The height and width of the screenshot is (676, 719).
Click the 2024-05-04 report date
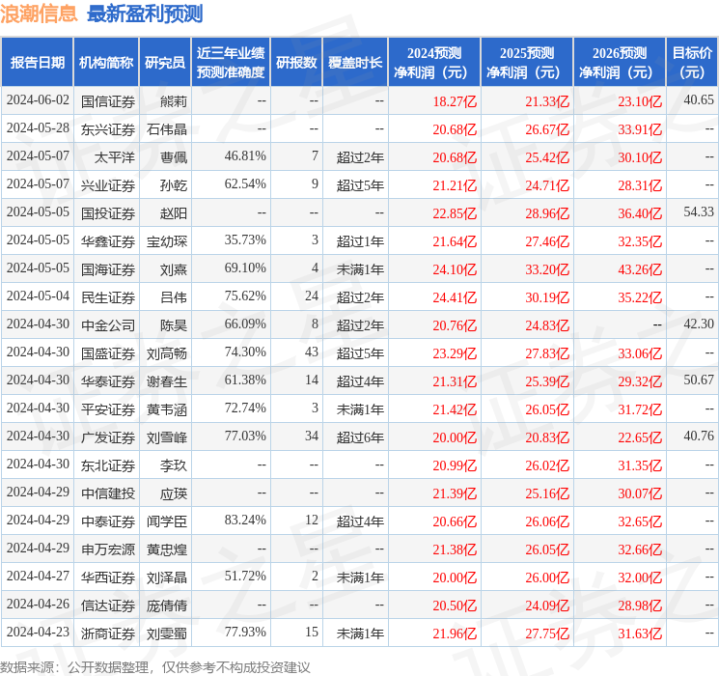tap(38, 296)
